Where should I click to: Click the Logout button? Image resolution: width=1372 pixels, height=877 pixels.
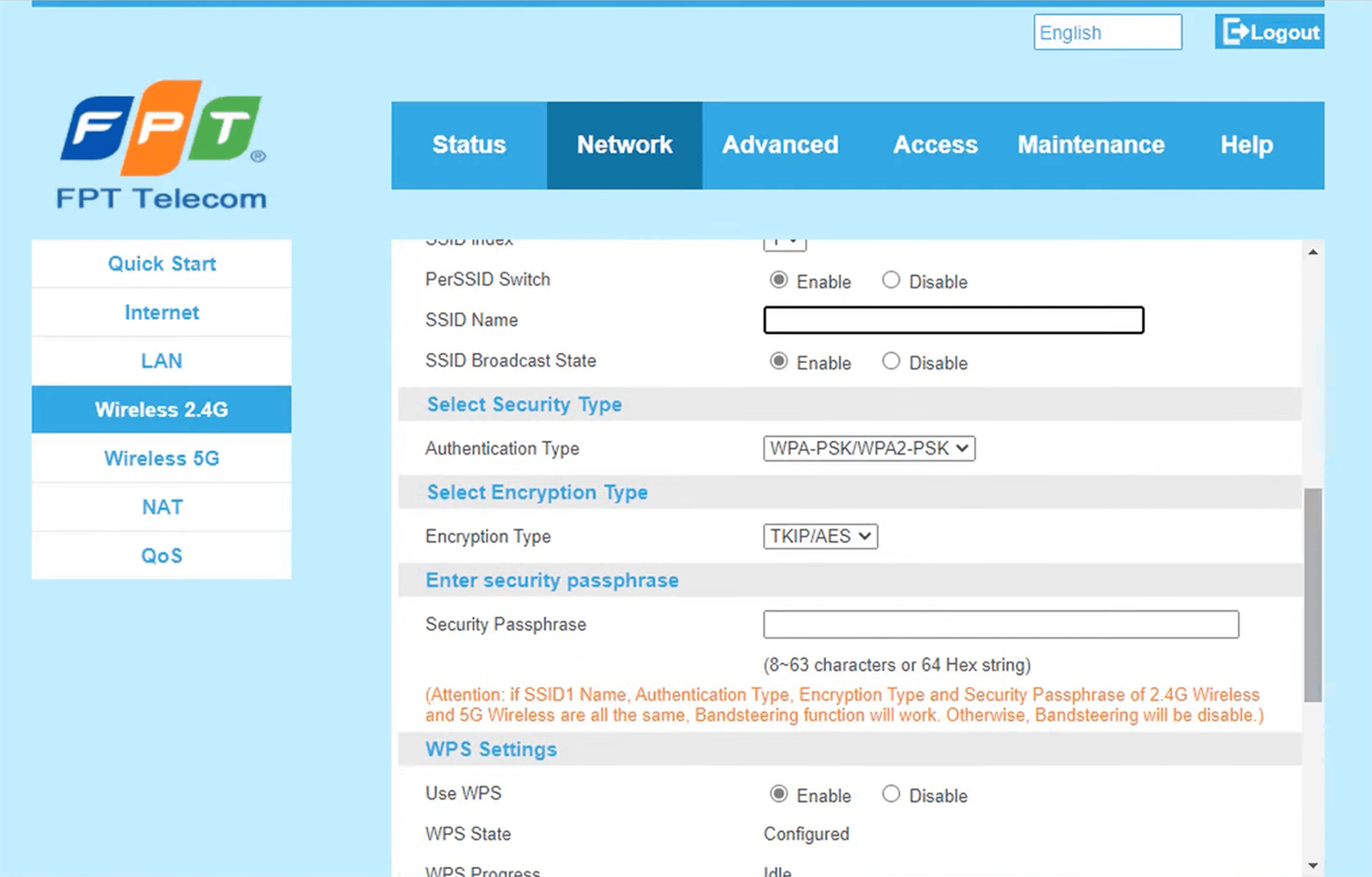tap(1270, 32)
